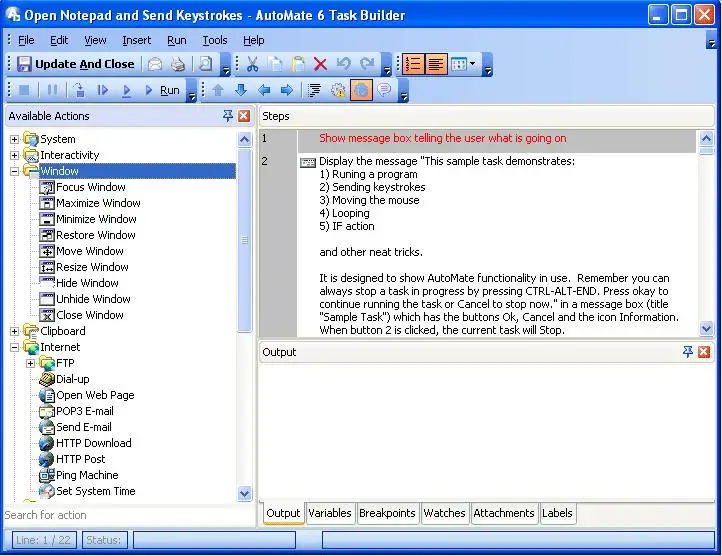
Task: Click Available Actions scrollbar down arrow
Action: tap(245, 493)
